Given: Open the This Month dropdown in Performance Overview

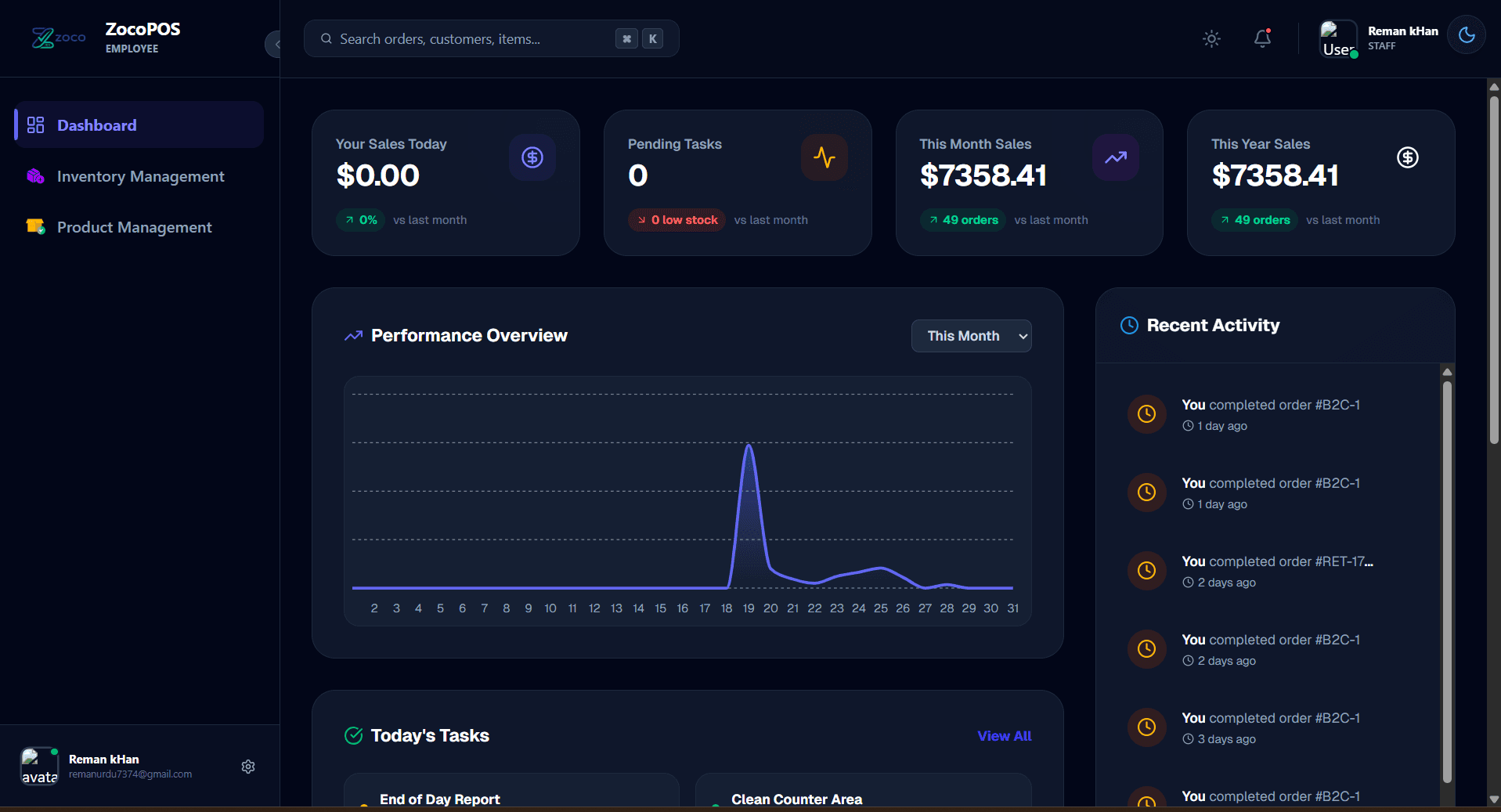Looking at the screenshot, I should pos(971,336).
